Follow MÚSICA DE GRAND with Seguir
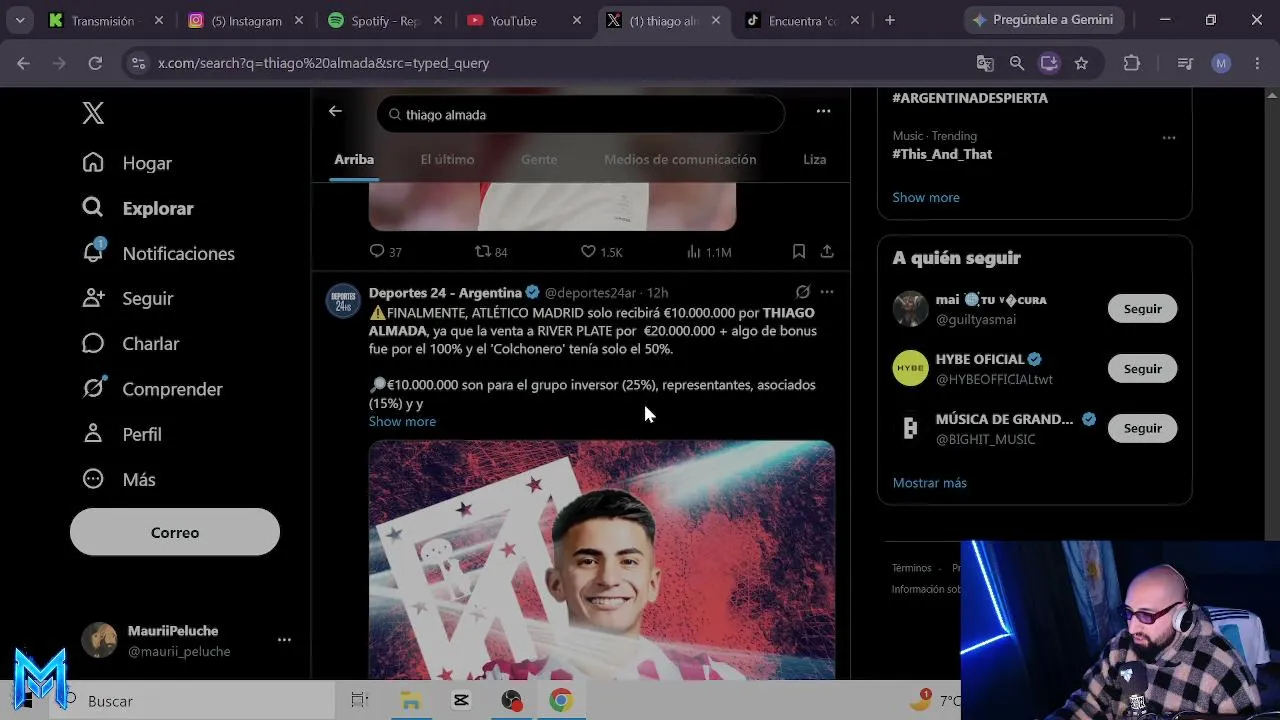 click(1142, 428)
